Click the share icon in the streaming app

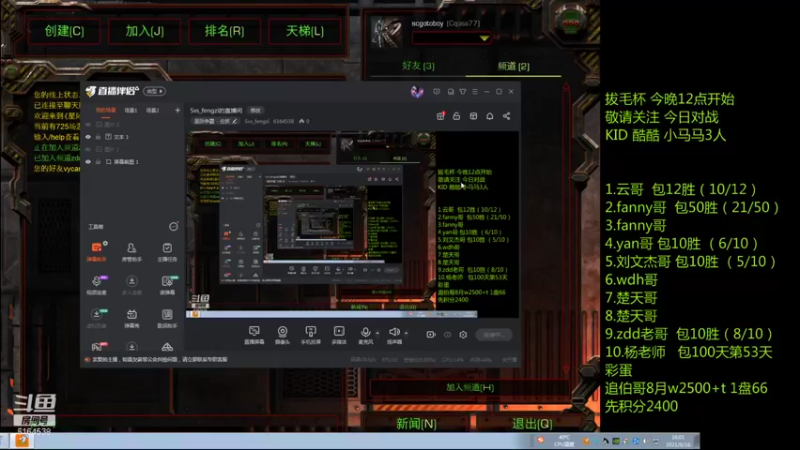click(x=507, y=116)
